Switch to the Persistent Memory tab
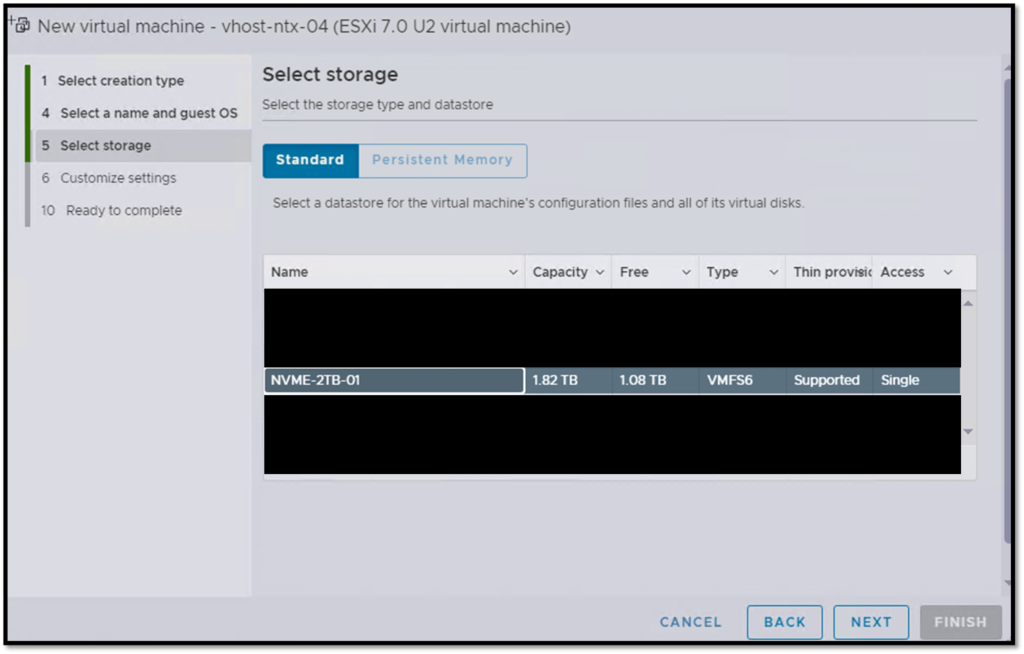This screenshot has height=654, width=1024. click(x=442, y=160)
